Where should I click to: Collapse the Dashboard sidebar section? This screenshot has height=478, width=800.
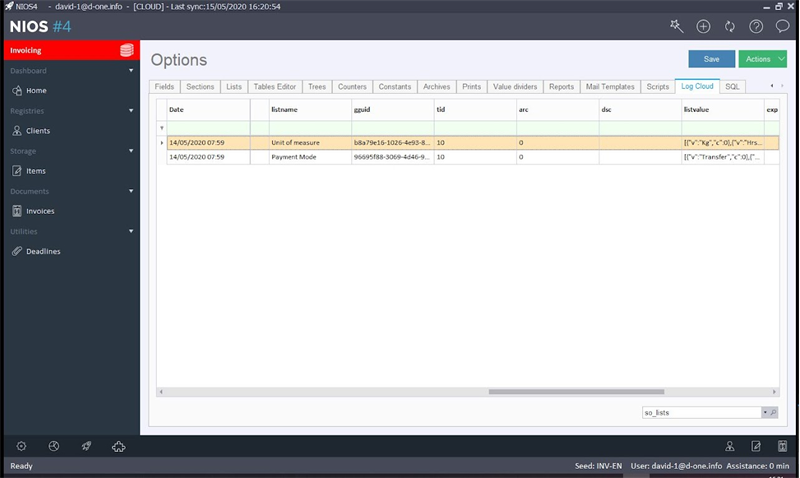[131, 70]
